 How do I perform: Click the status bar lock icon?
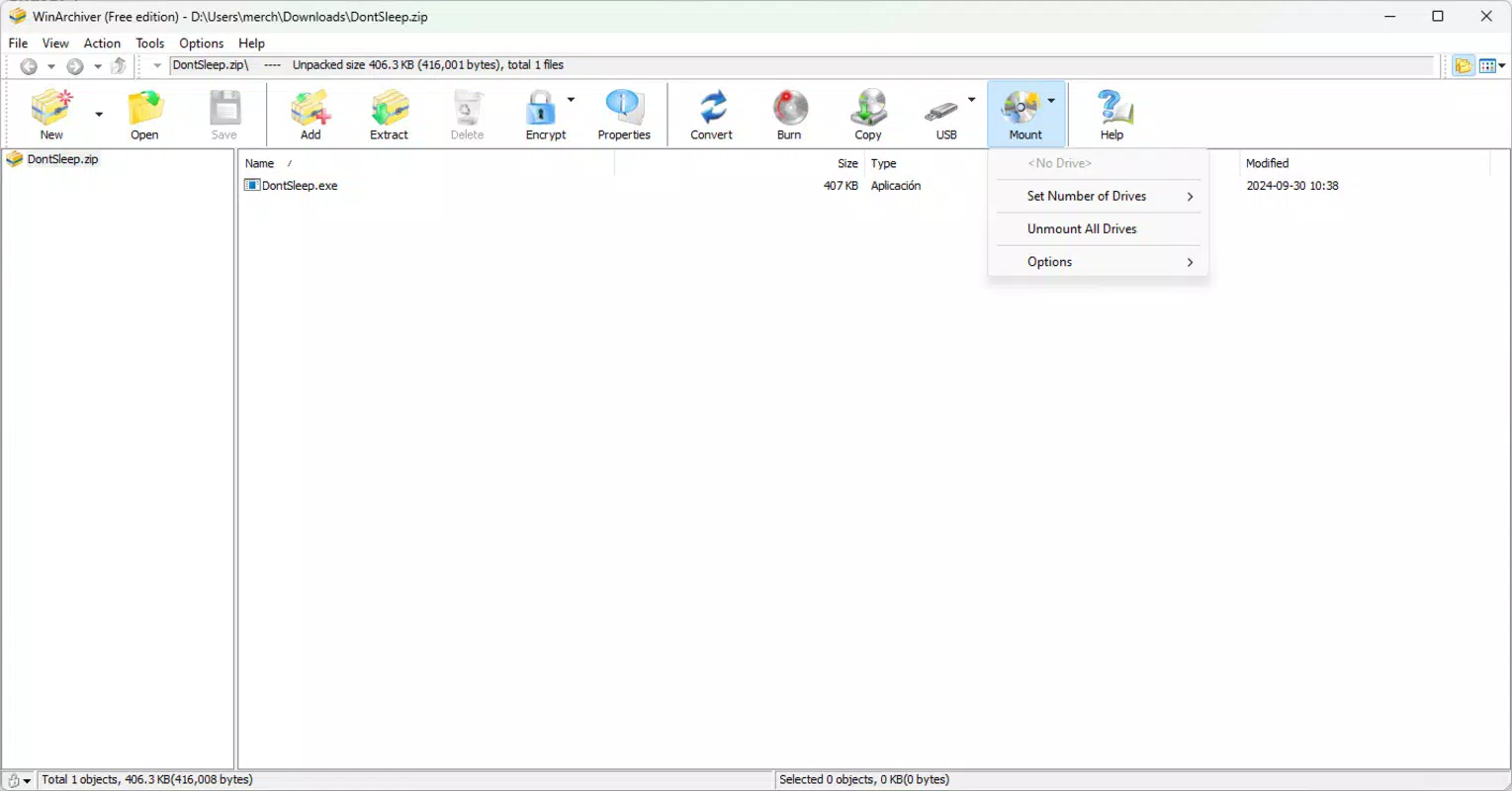[13, 780]
